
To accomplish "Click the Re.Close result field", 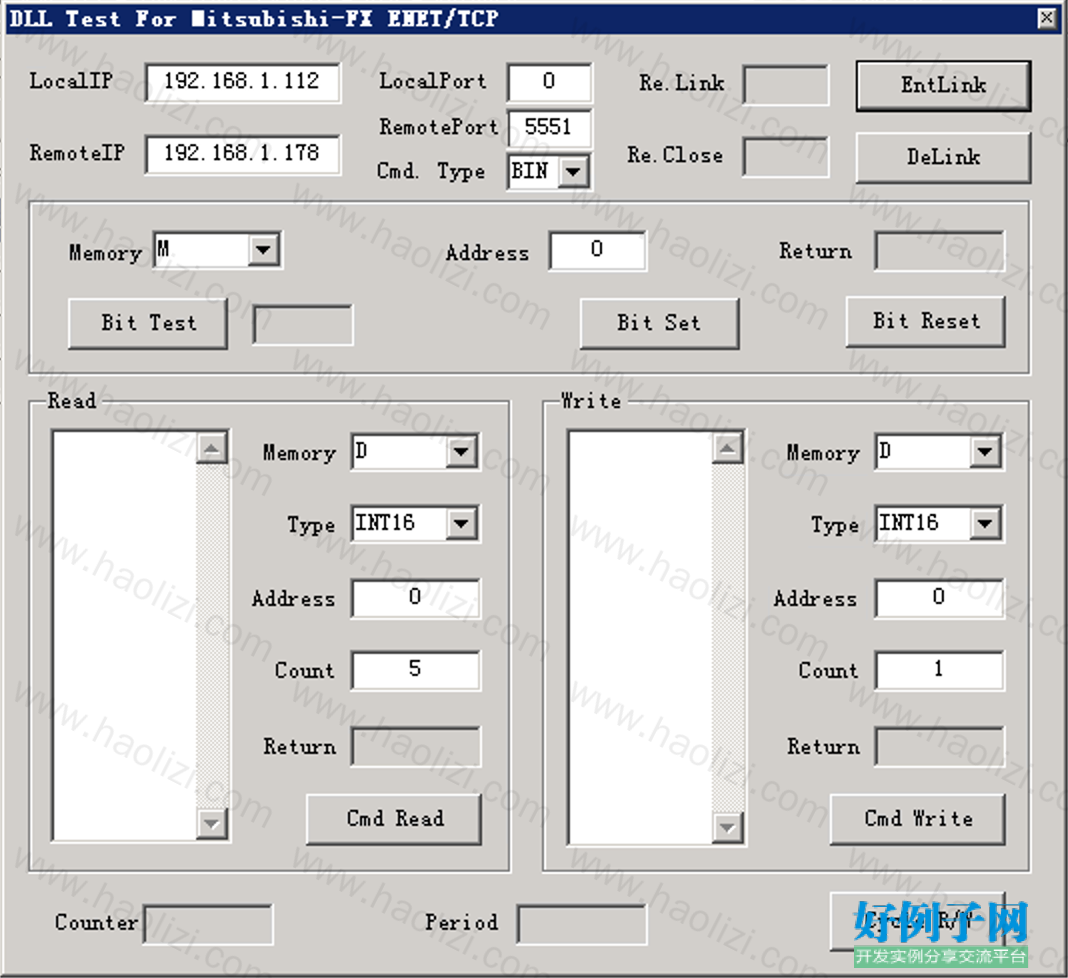I will point(785,157).
